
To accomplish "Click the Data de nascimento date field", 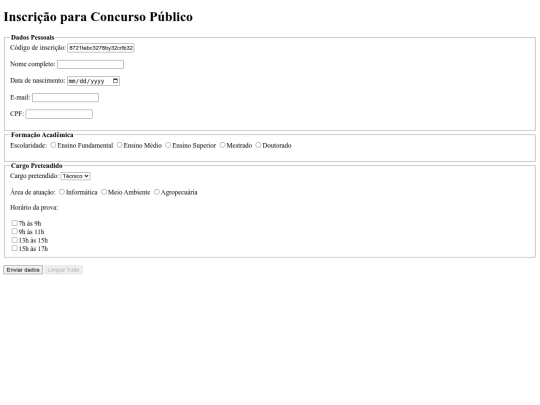I will tap(93, 81).
